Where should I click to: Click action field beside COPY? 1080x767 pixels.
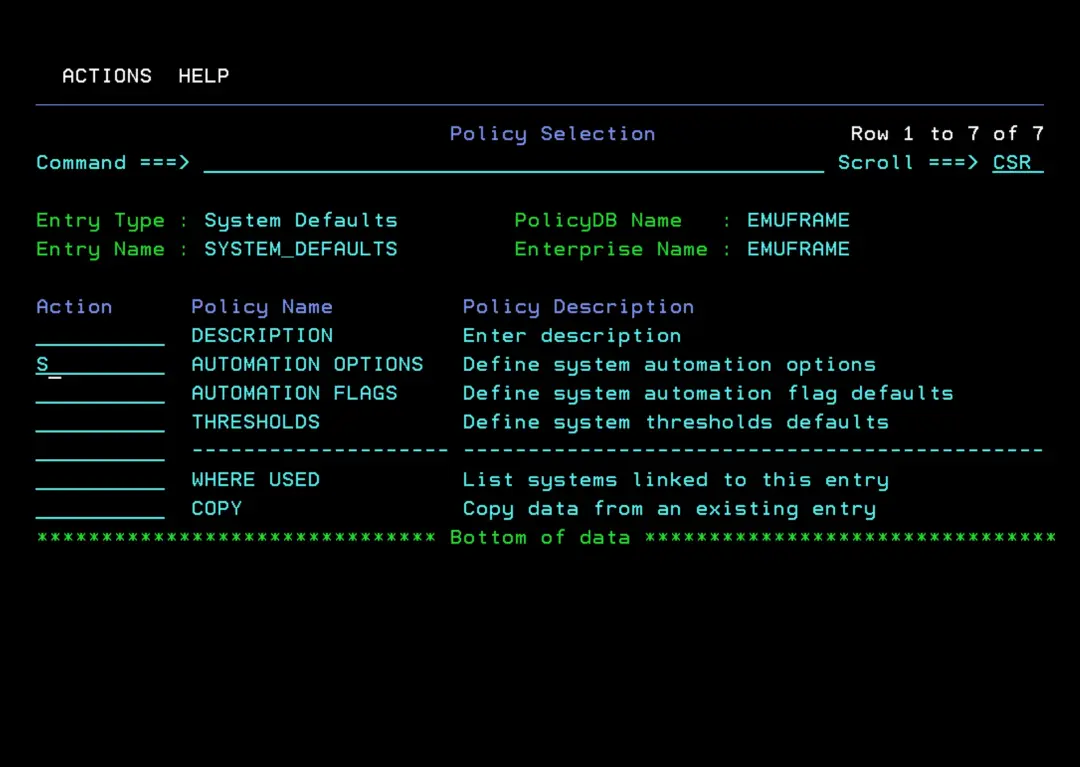(x=100, y=509)
